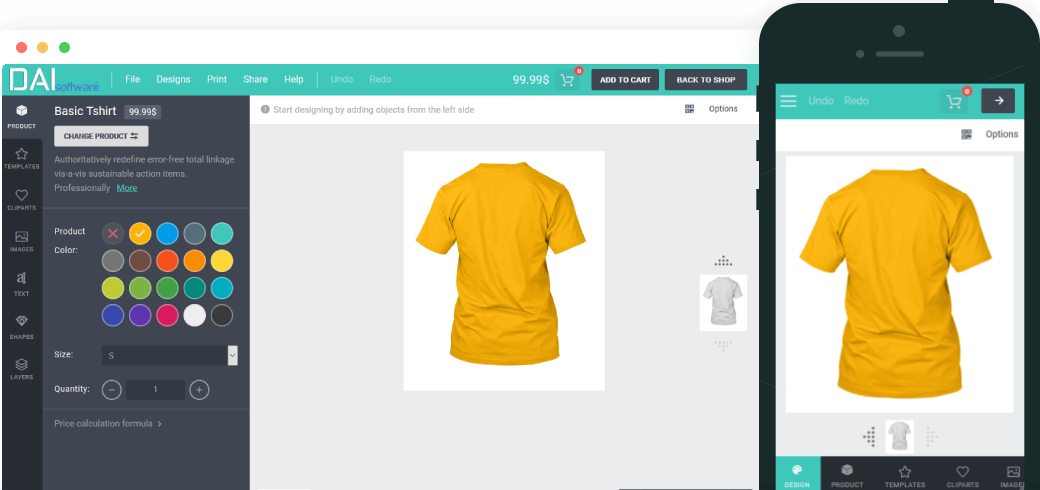Select the purple color swatch
The width and height of the screenshot is (1040, 490).
[x=140, y=315]
